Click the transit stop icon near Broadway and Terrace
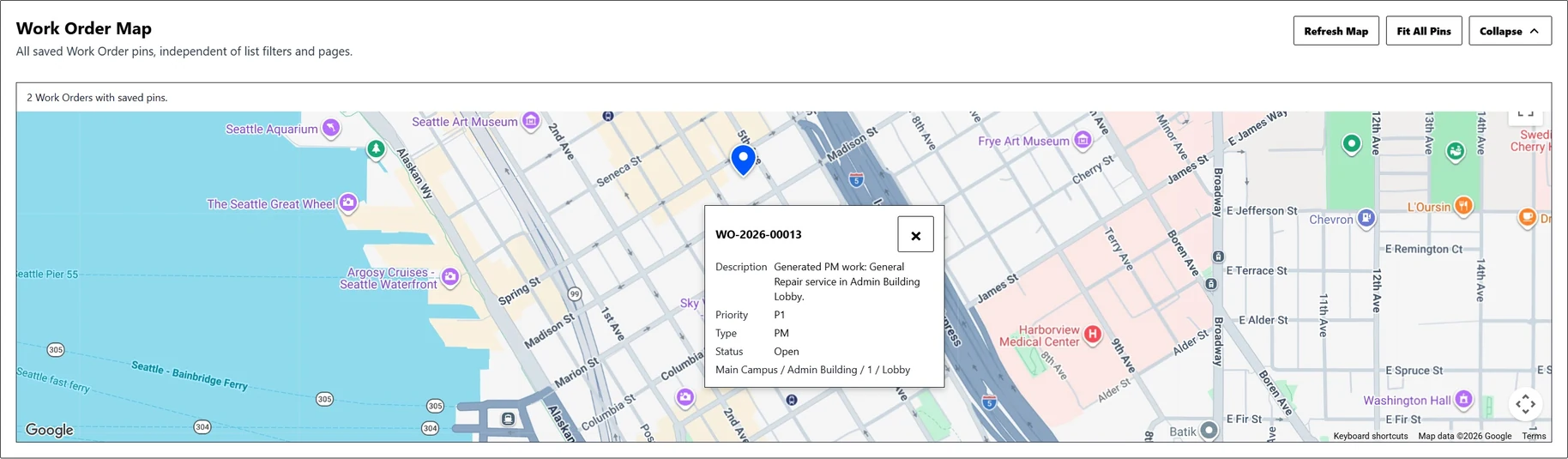 click(x=1210, y=283)
